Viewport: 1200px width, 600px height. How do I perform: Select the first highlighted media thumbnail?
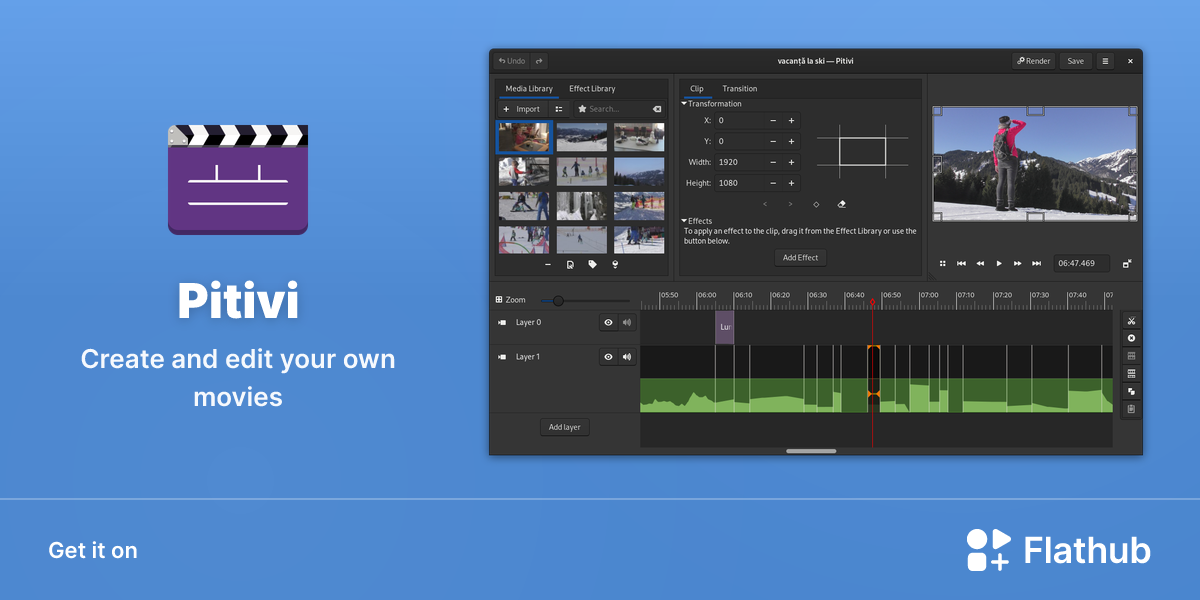pyautogui.click(x=524, y=137)
